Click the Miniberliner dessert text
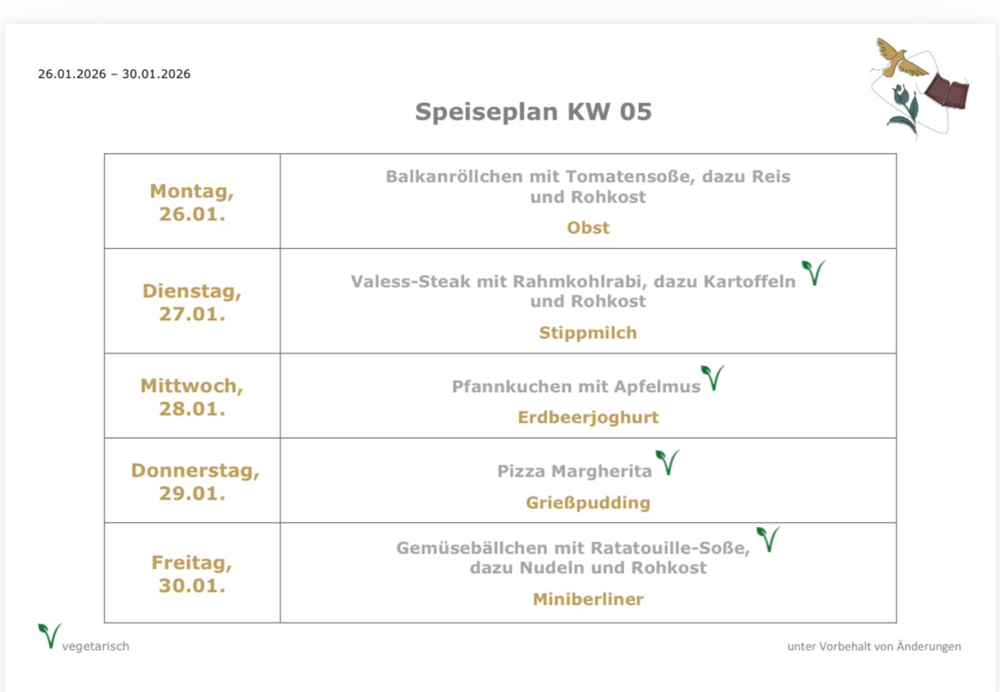The image size is (1000, 692). click(588, 600)
